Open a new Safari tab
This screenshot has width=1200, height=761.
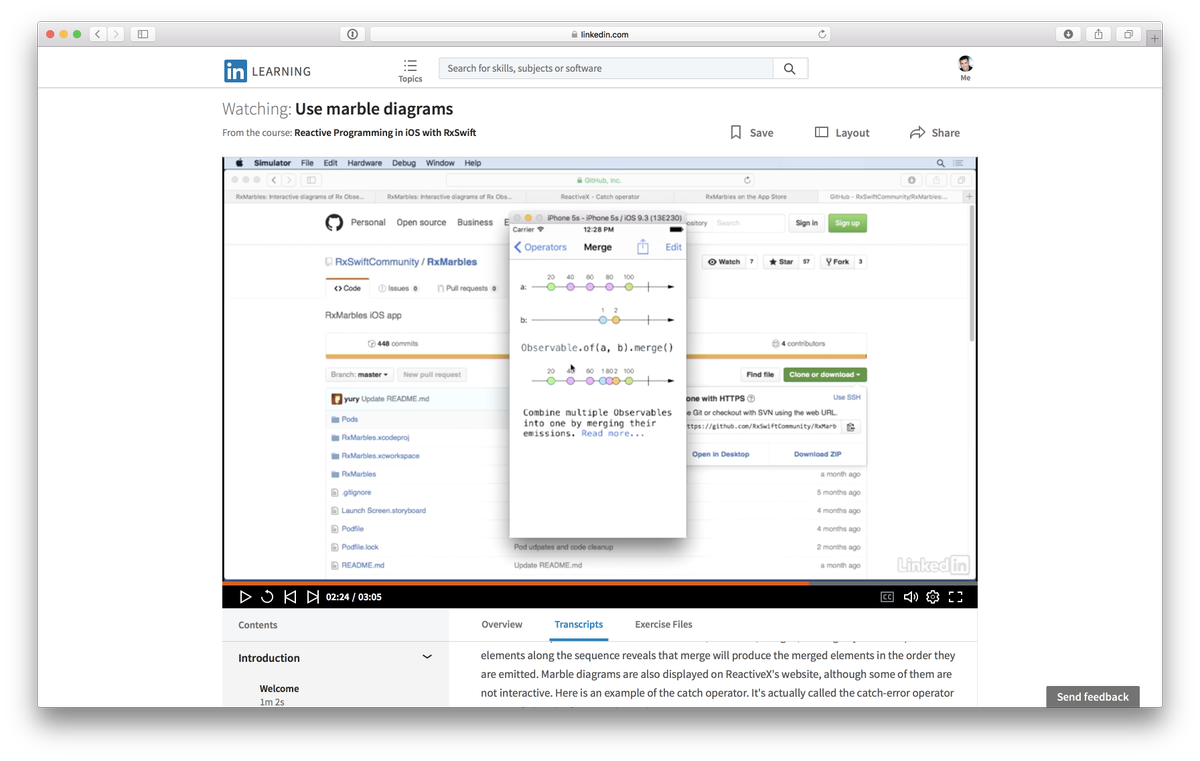pyautogui.click(x=1154, y=39)
